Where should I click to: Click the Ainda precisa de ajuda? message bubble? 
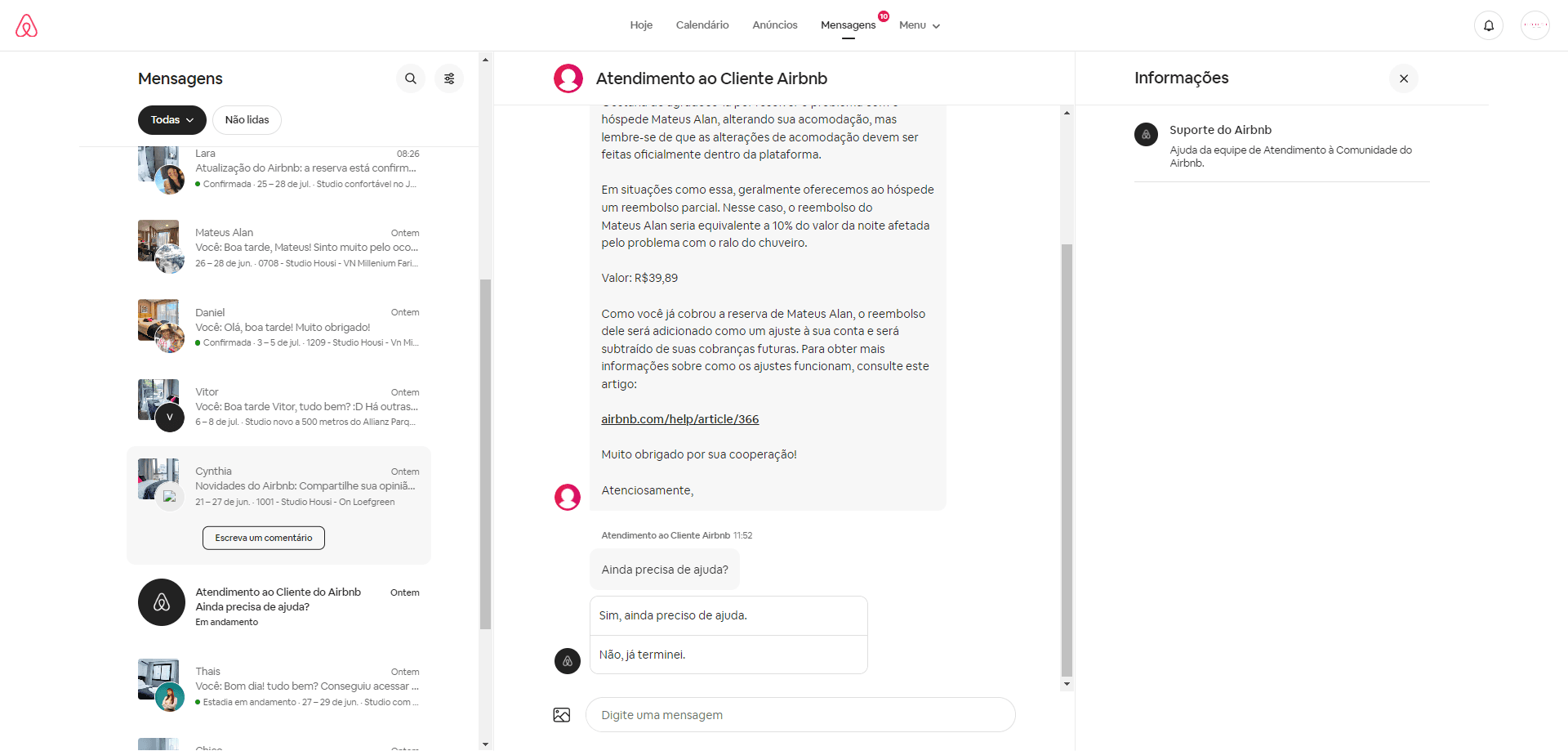click(665, 570)
